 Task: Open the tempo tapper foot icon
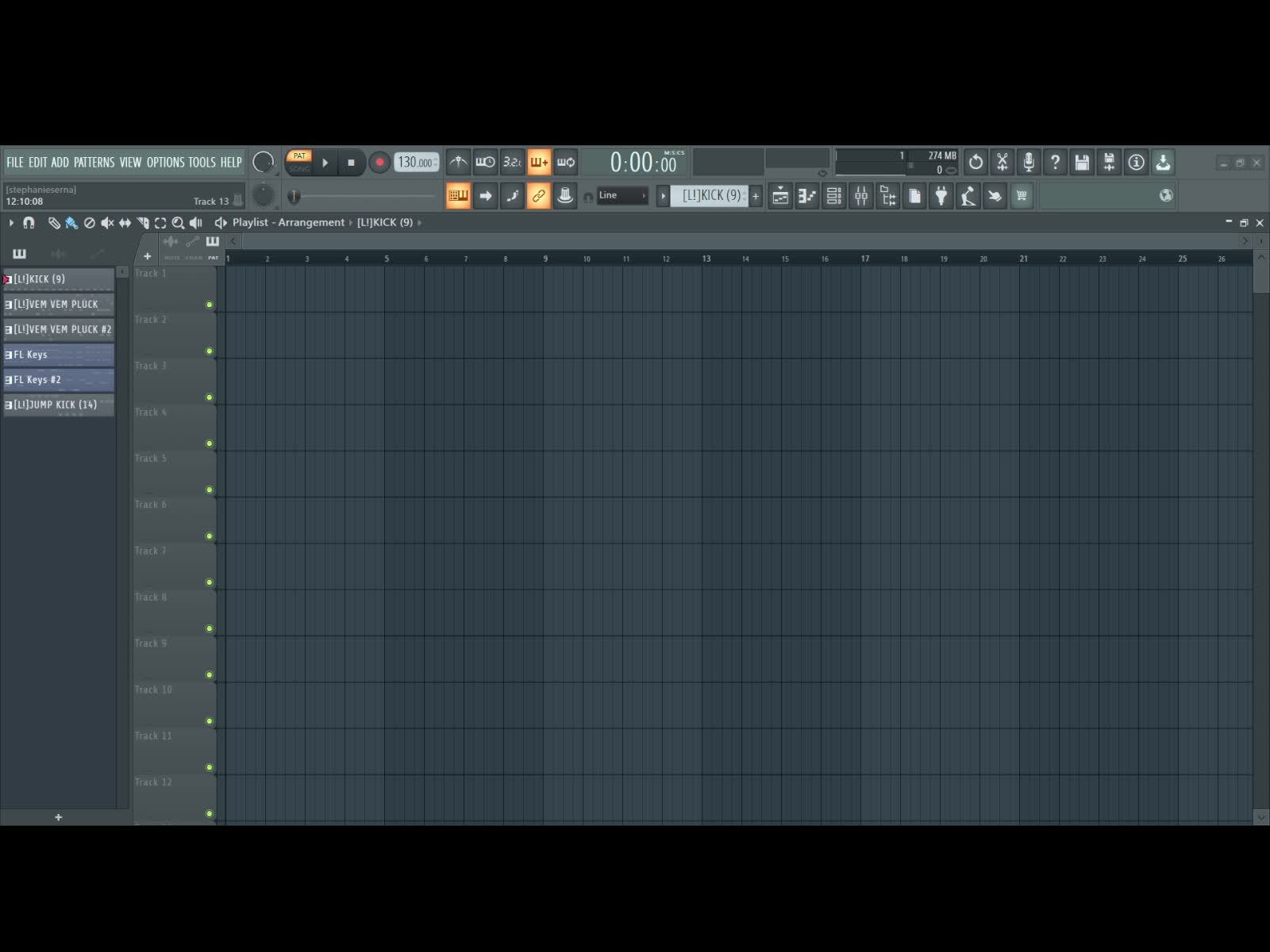coord(968,196)
